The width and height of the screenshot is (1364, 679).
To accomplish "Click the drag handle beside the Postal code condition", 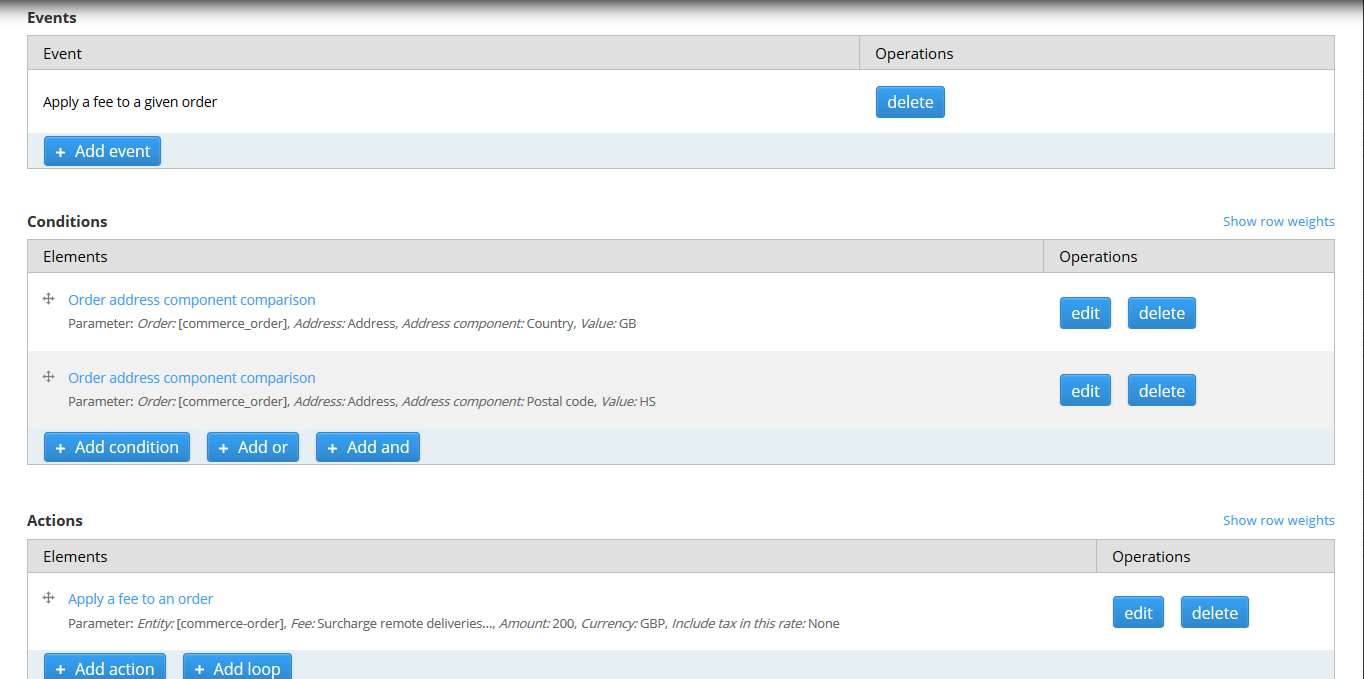I will tap(48, 377).
